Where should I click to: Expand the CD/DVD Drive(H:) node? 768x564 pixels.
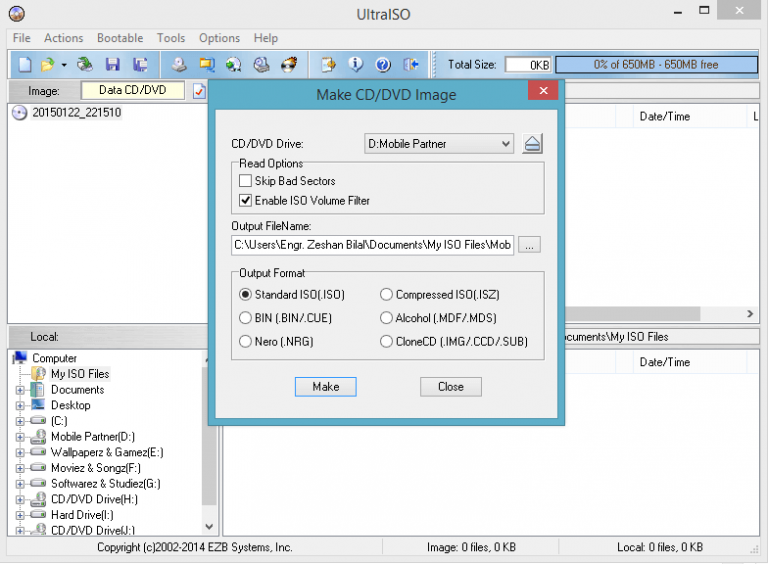tap(20, 499)
